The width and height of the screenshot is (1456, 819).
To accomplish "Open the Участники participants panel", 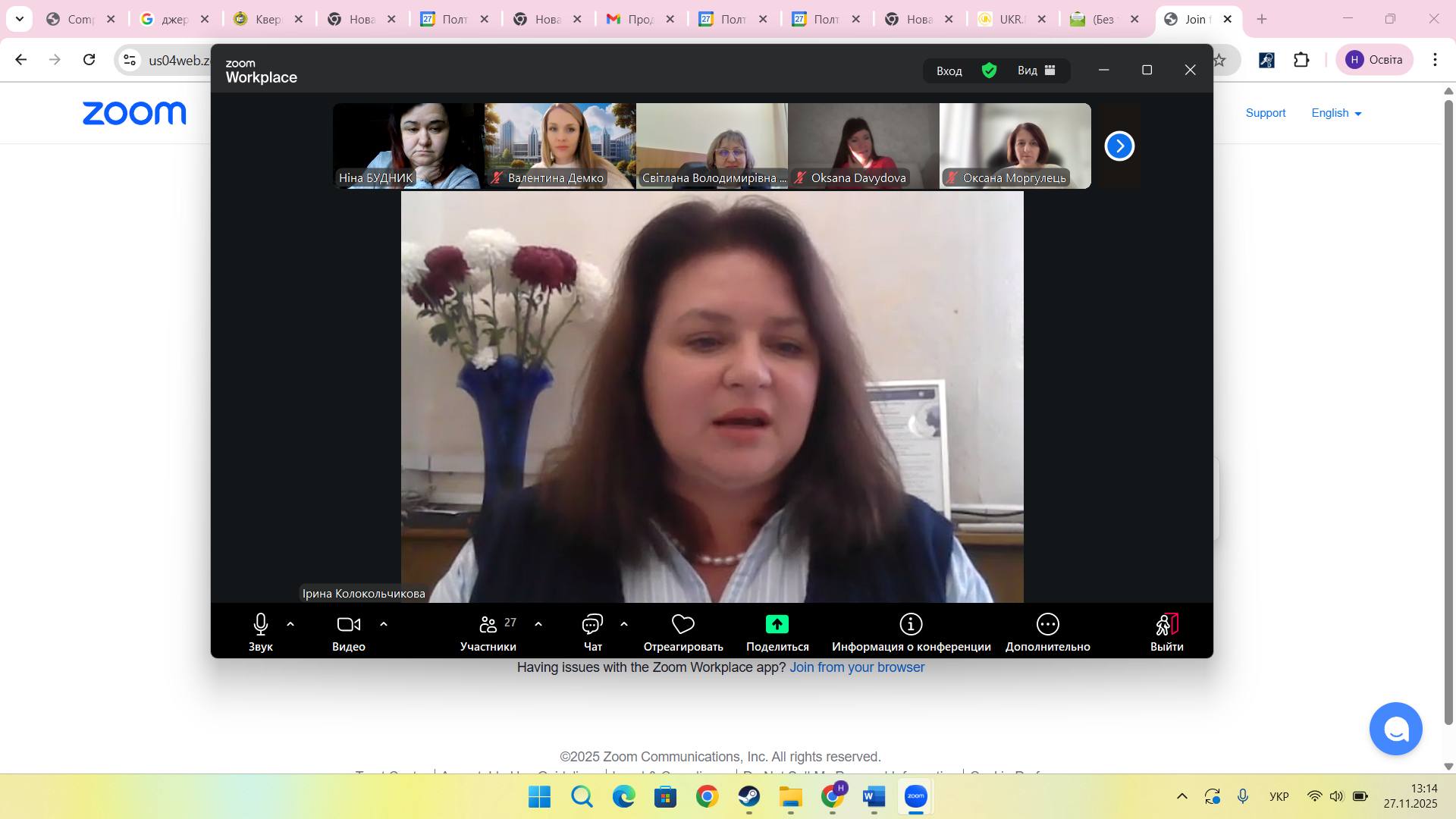I will coord(488,632).
